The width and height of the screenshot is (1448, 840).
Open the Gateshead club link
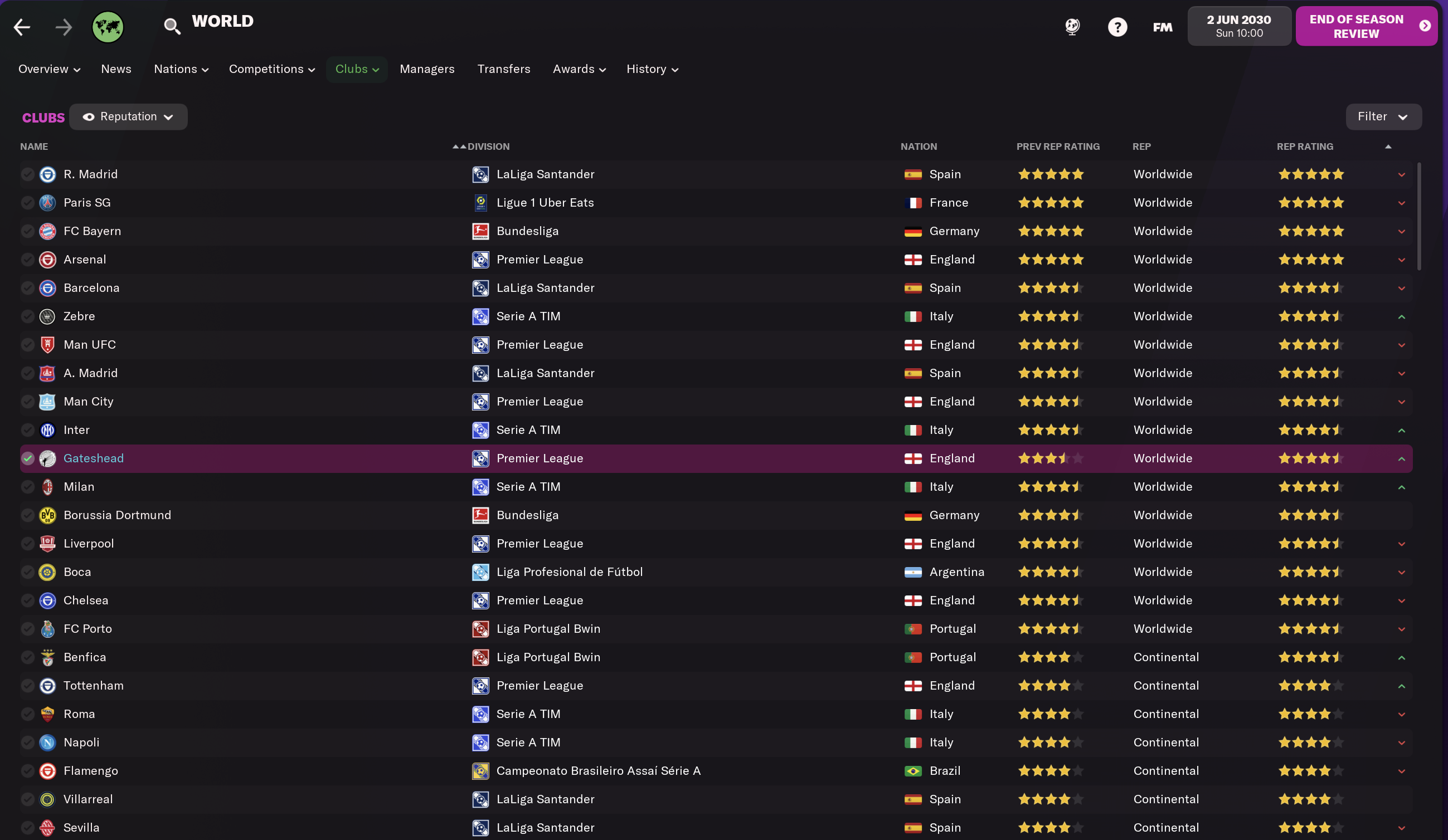[x=94, y=458]
